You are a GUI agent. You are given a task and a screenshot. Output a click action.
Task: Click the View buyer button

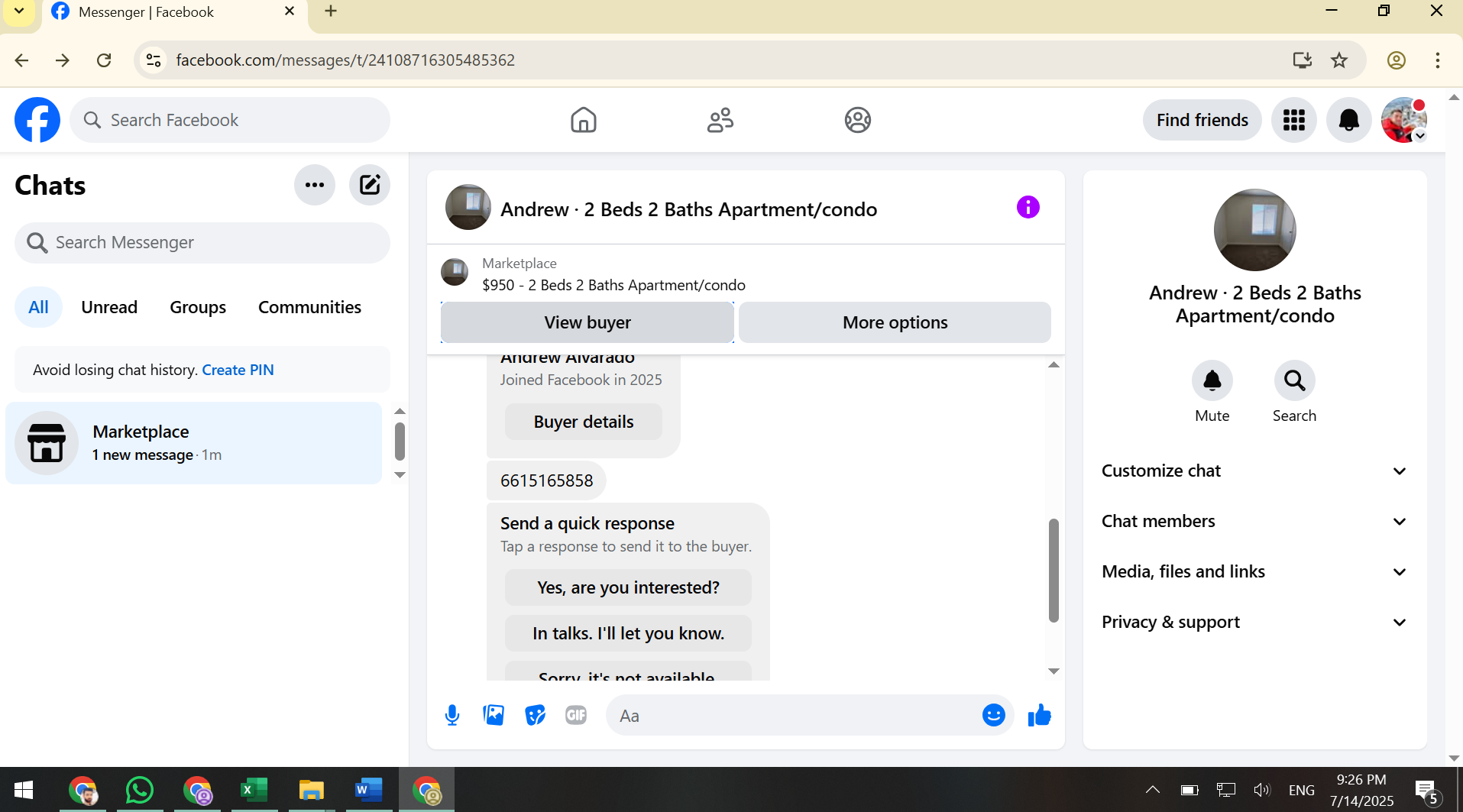[x=587, y=322]
